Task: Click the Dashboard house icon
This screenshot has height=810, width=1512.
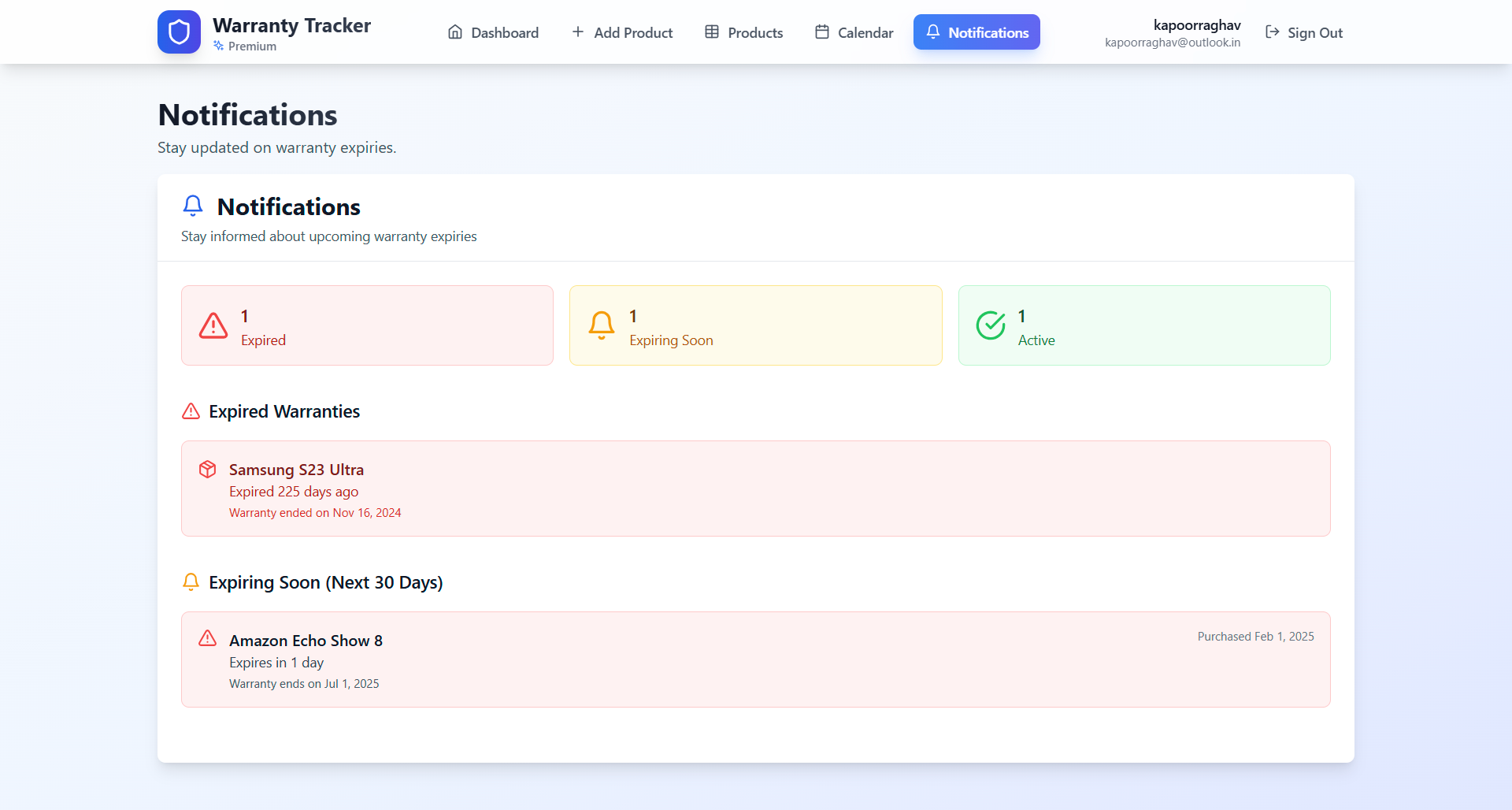Action: point(455,32)
